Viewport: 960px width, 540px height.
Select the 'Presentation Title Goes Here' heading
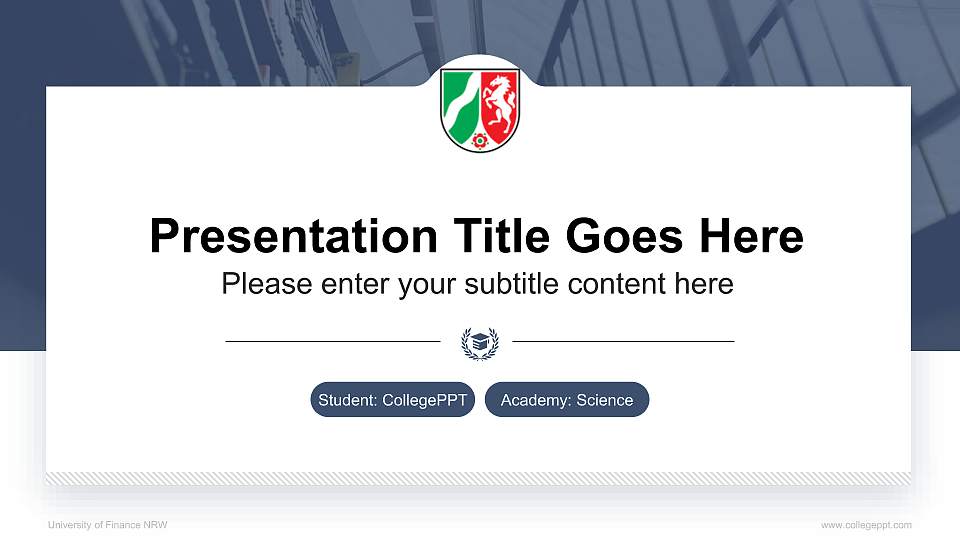tap(476, 237)
